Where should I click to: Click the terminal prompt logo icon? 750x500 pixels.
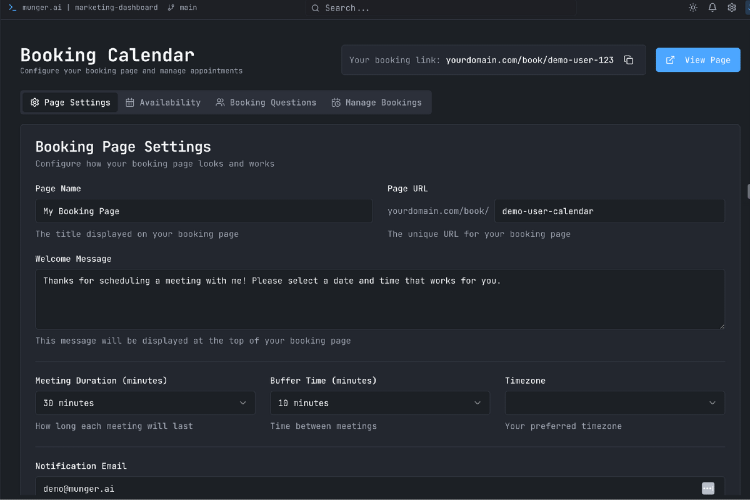12,8
